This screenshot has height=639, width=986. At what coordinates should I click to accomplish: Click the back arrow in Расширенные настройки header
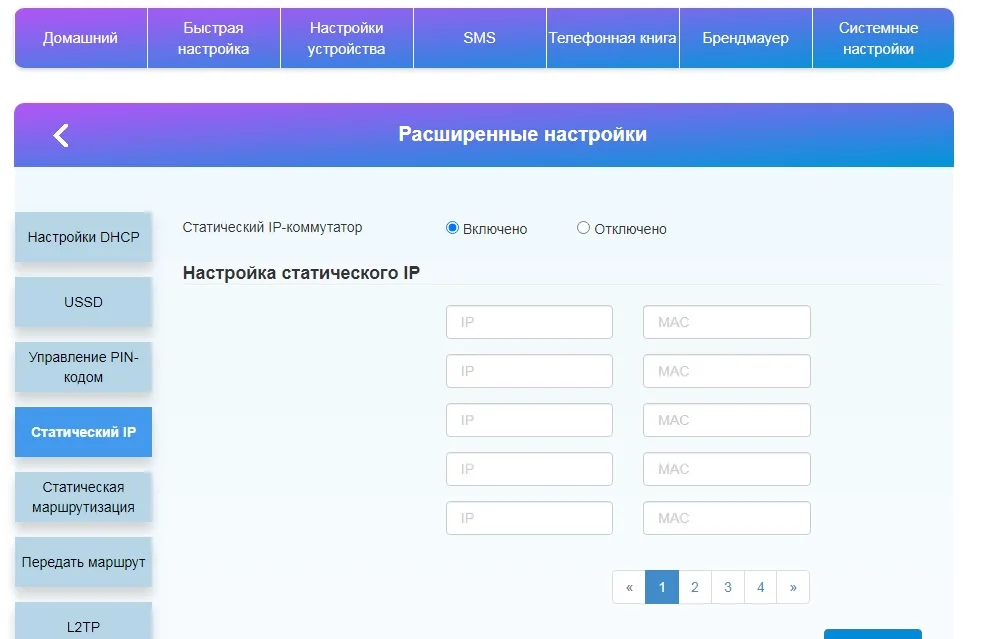click(x=58, y=134)
